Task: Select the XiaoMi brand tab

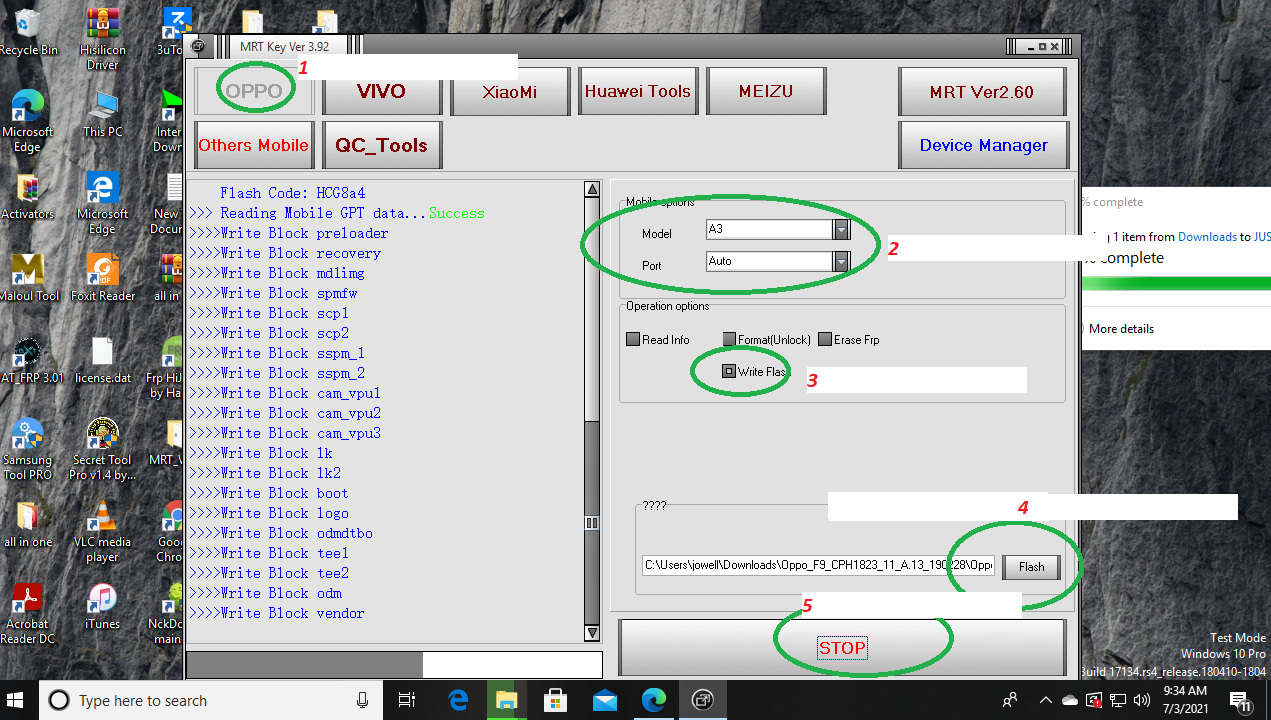Action: click(x=510, y=92)
